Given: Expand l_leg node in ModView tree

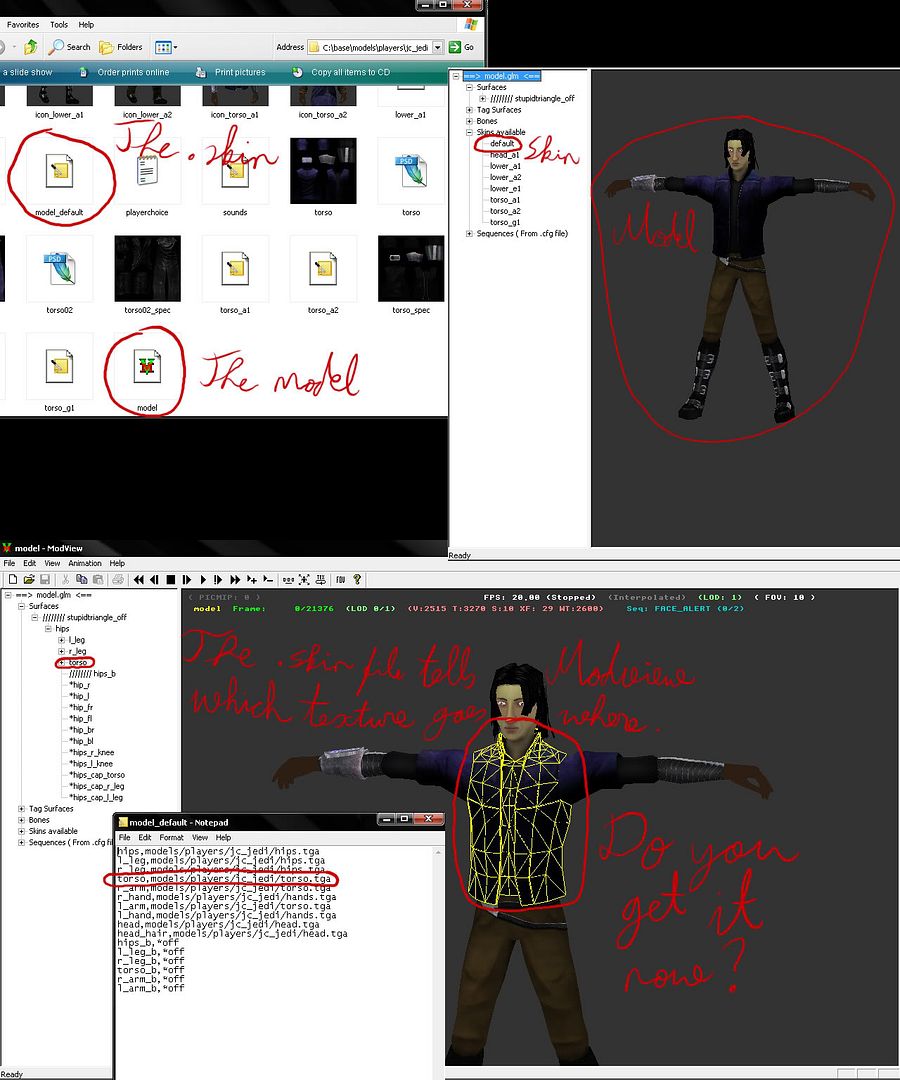Looking at the screenshot, I should click(61, 640).
